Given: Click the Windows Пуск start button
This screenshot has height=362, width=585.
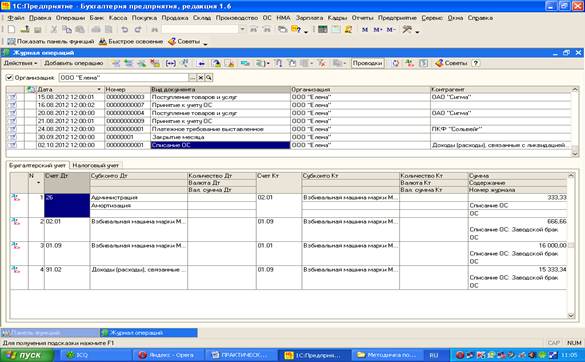Looking at the screenshot, I should 27,355.
